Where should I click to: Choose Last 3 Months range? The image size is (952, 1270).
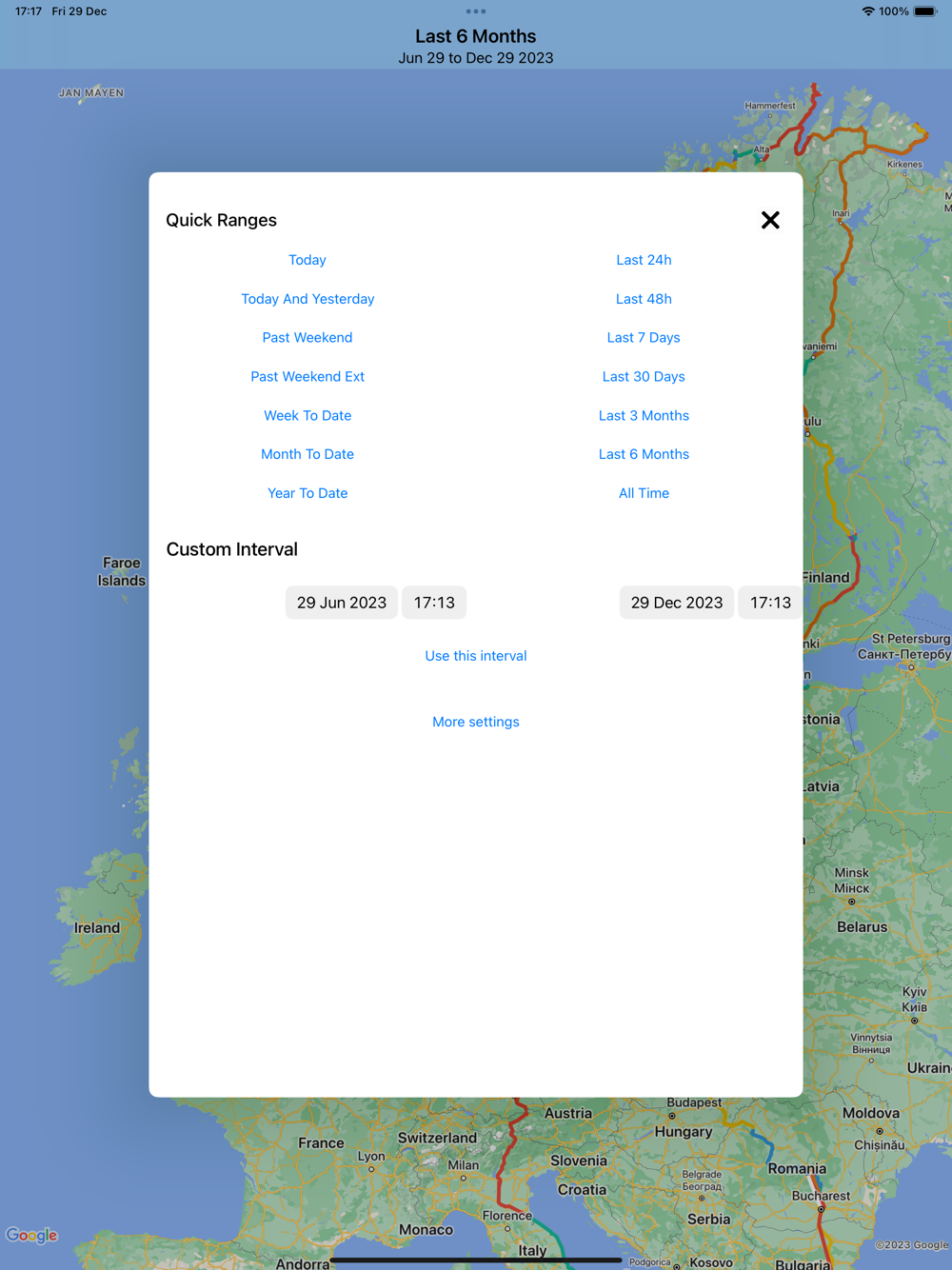[644, 416]
